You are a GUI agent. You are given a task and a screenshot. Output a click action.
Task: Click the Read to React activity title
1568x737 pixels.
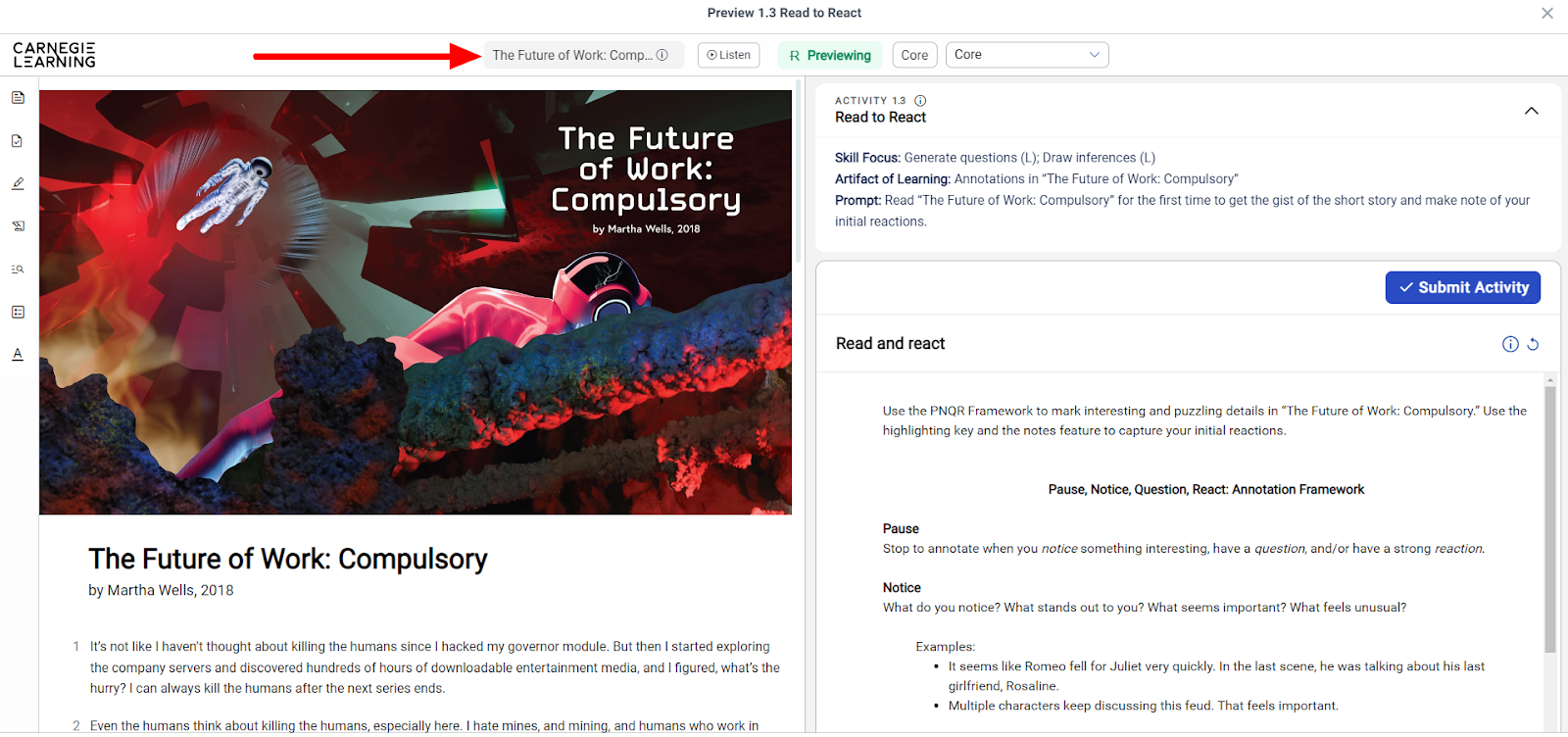(880, 118)
